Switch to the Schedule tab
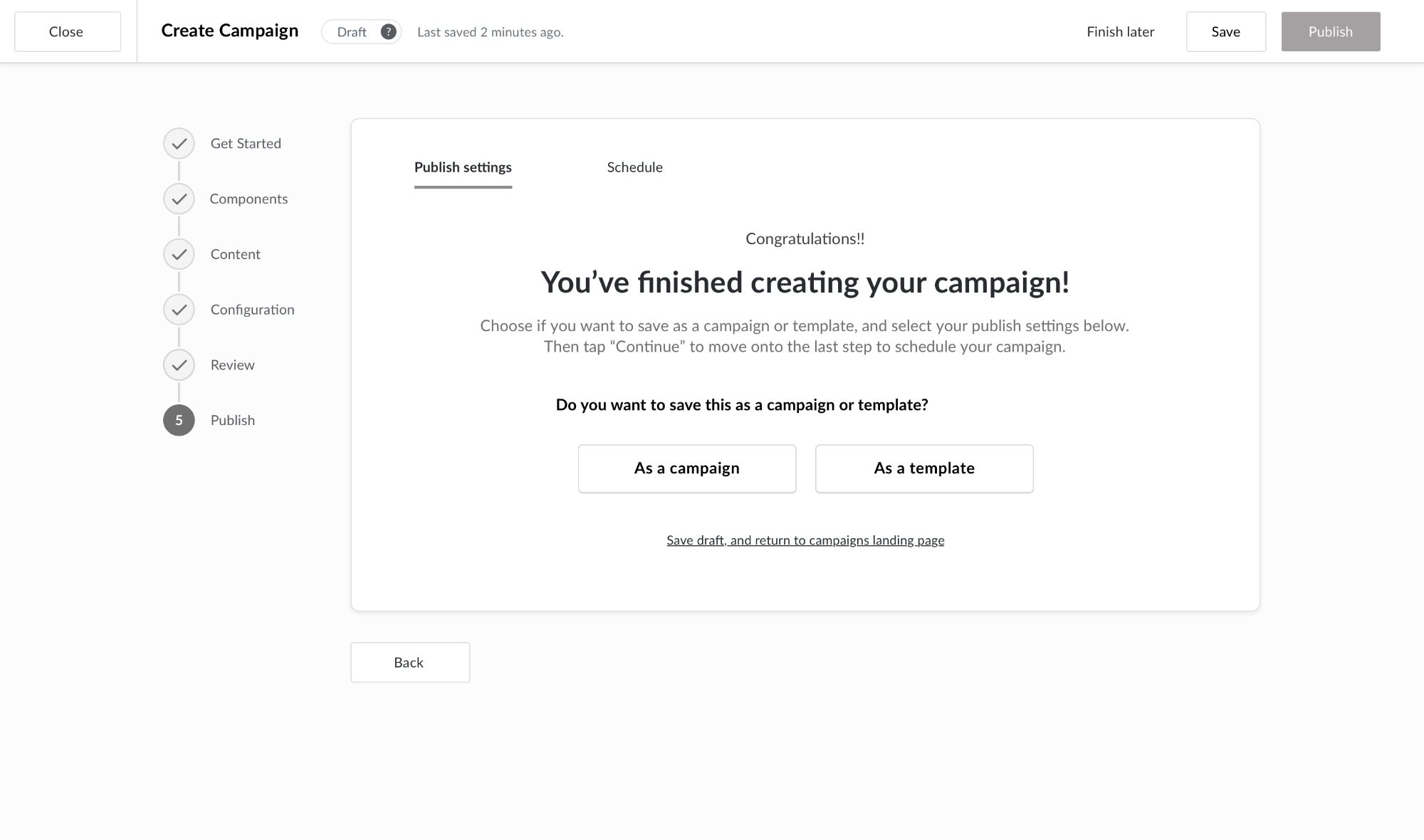This screenshot has height=840, width=1424. click(x=634, y=167)
